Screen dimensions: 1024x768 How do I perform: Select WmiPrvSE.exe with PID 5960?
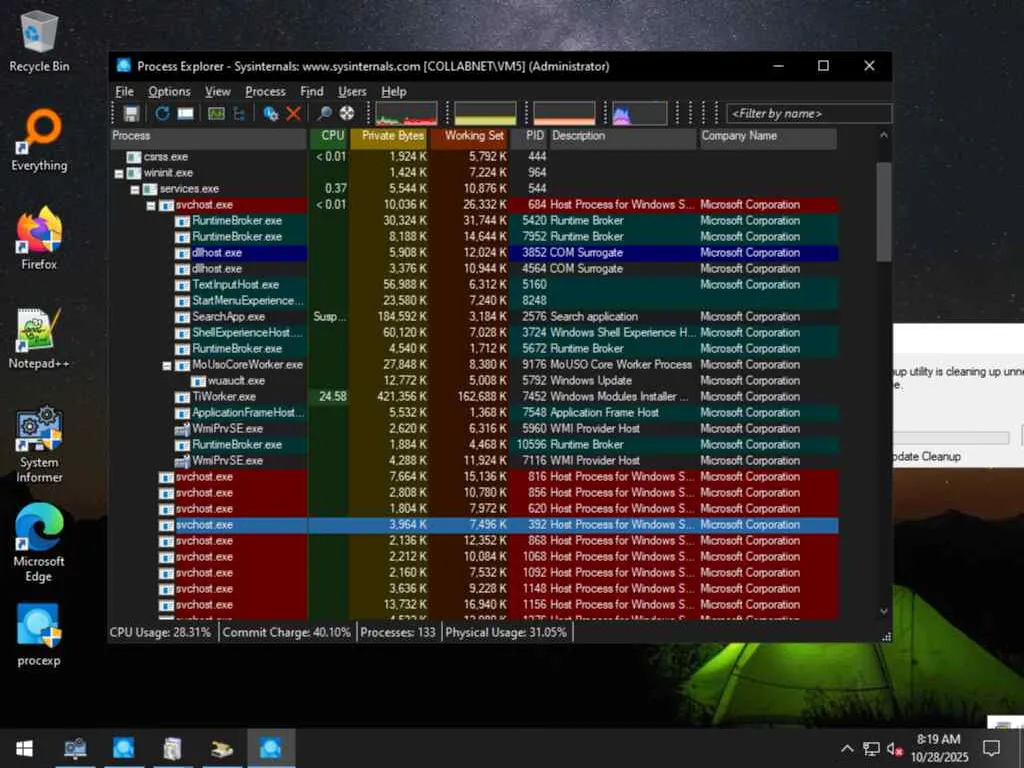click(473, 428)
